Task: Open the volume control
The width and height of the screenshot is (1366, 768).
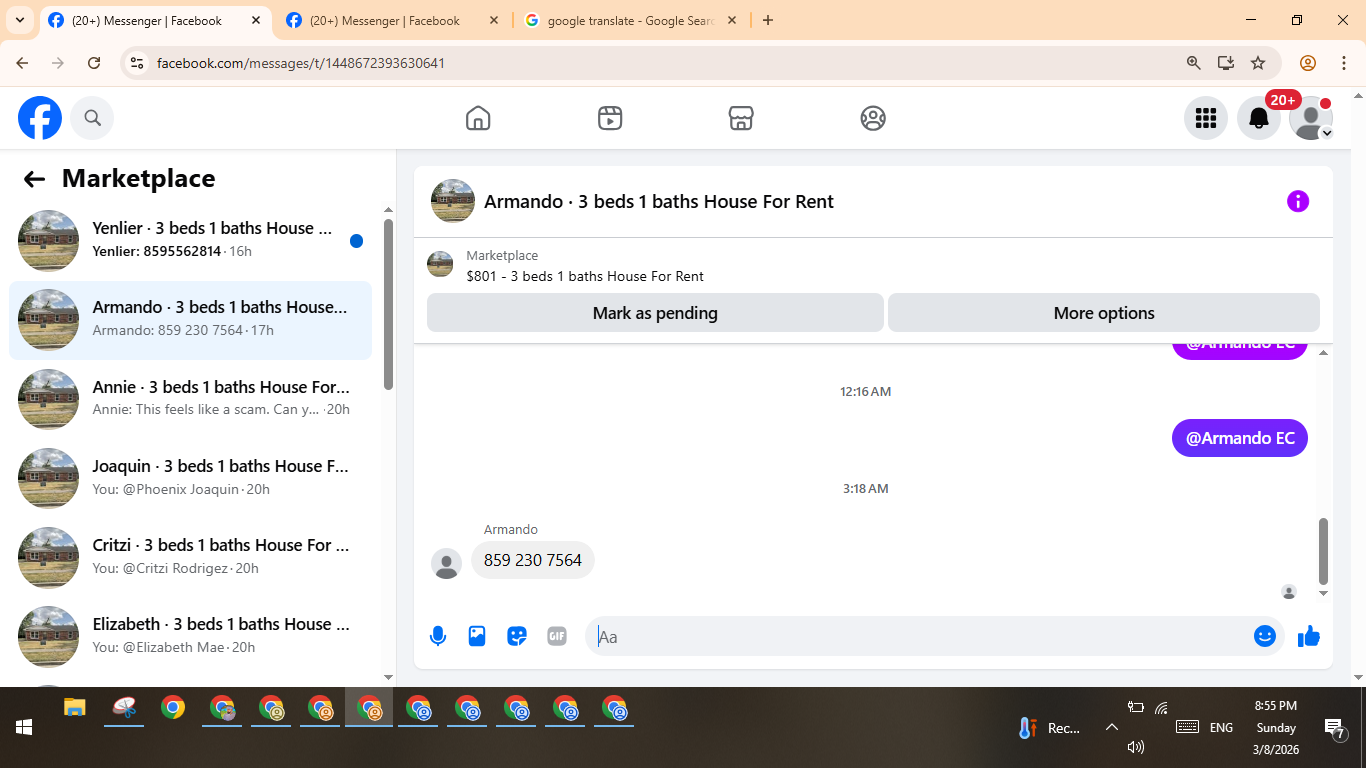Action: [x=1135, y=747]
